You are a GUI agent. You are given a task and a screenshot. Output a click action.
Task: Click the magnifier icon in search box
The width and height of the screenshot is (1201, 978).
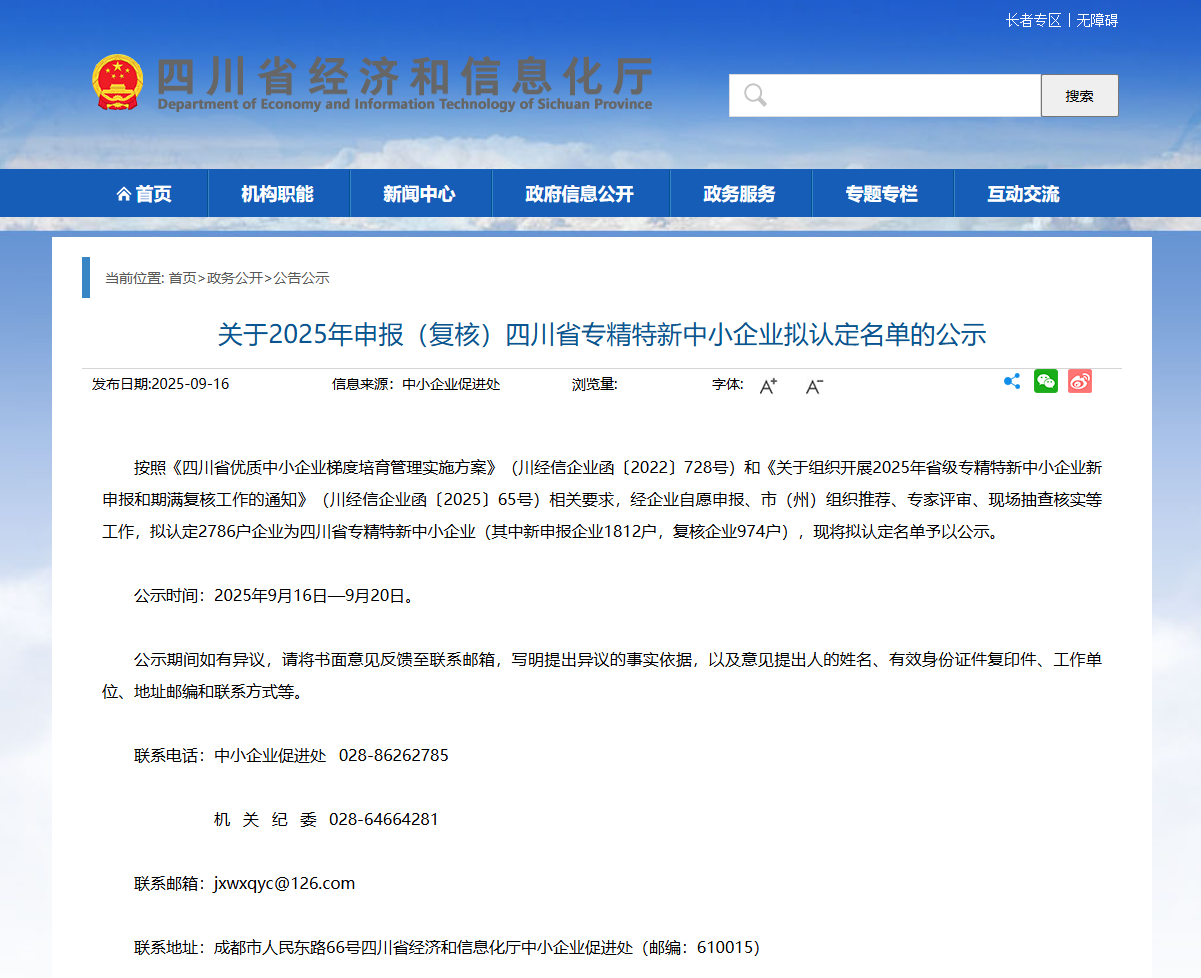point(755,96)
